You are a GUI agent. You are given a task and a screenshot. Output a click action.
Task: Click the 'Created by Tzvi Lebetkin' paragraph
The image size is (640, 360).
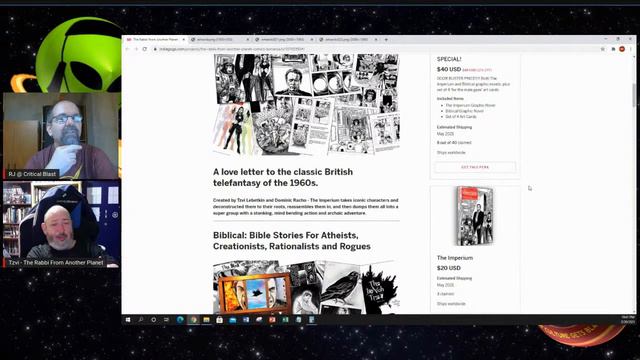click(306, 207)
